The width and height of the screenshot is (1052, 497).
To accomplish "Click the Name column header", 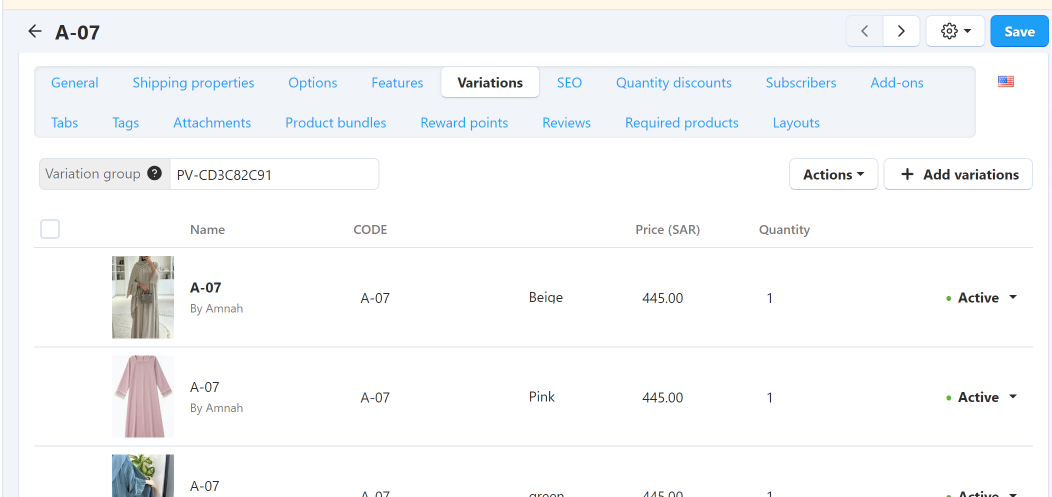I will (x=207, y=229).
